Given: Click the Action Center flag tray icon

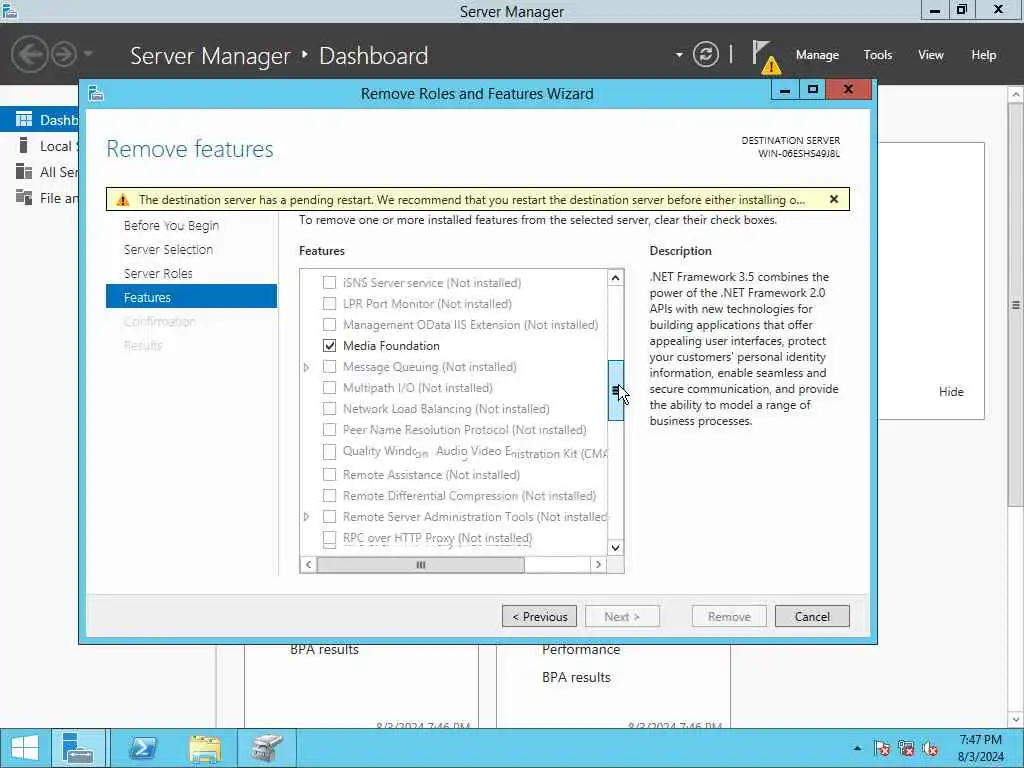Looking at the screenshot, I should click(x=882, y=748).
